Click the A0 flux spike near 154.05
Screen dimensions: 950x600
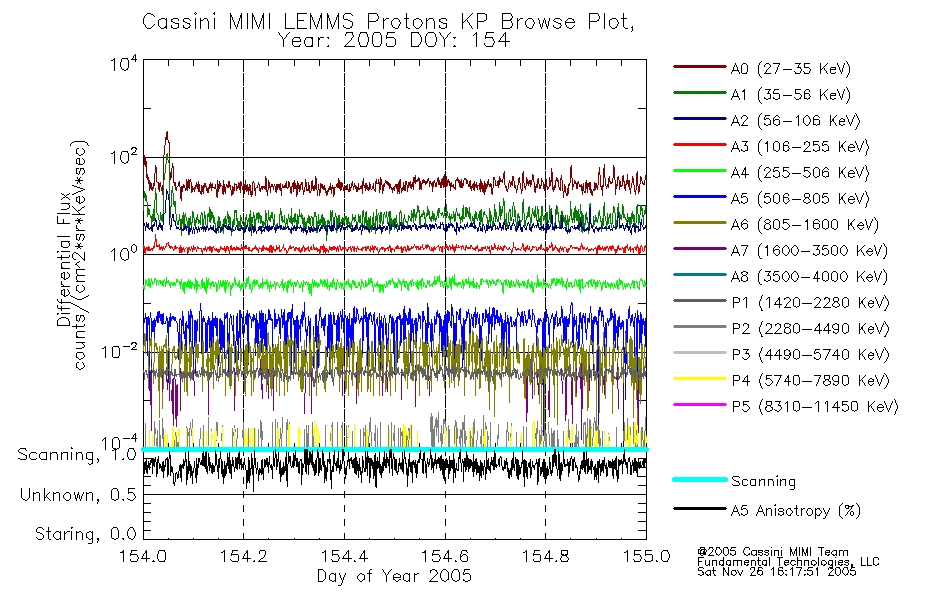click(167, 145)
